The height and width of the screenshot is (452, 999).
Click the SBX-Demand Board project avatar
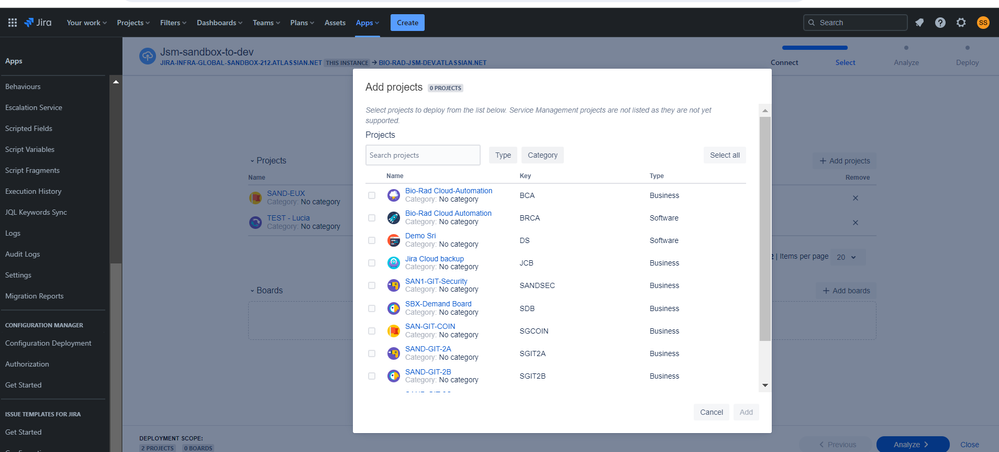tap(394, 308)
